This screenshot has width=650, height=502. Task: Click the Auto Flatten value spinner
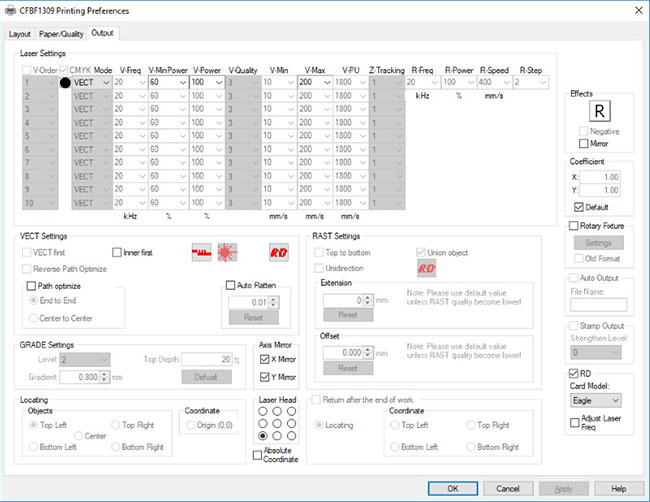pyautogui.click(x=273, y=303)
